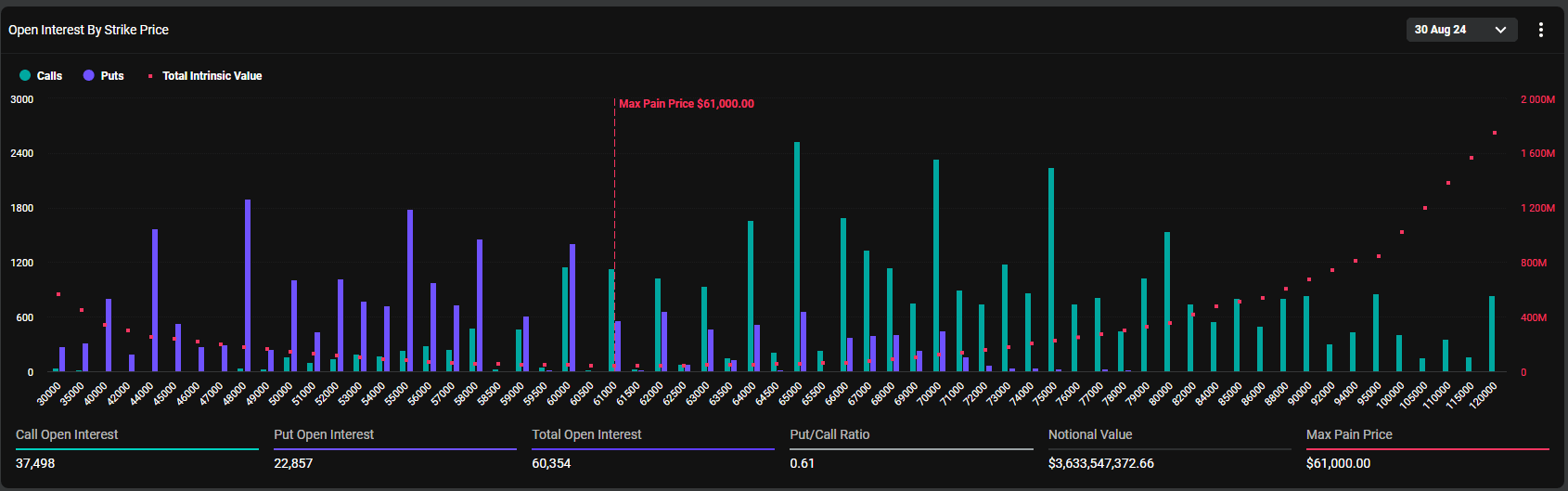Open the 30 Aug 24 expiry date dropdown
Screen dimensions: 1568x491
tap(1461, 30)
